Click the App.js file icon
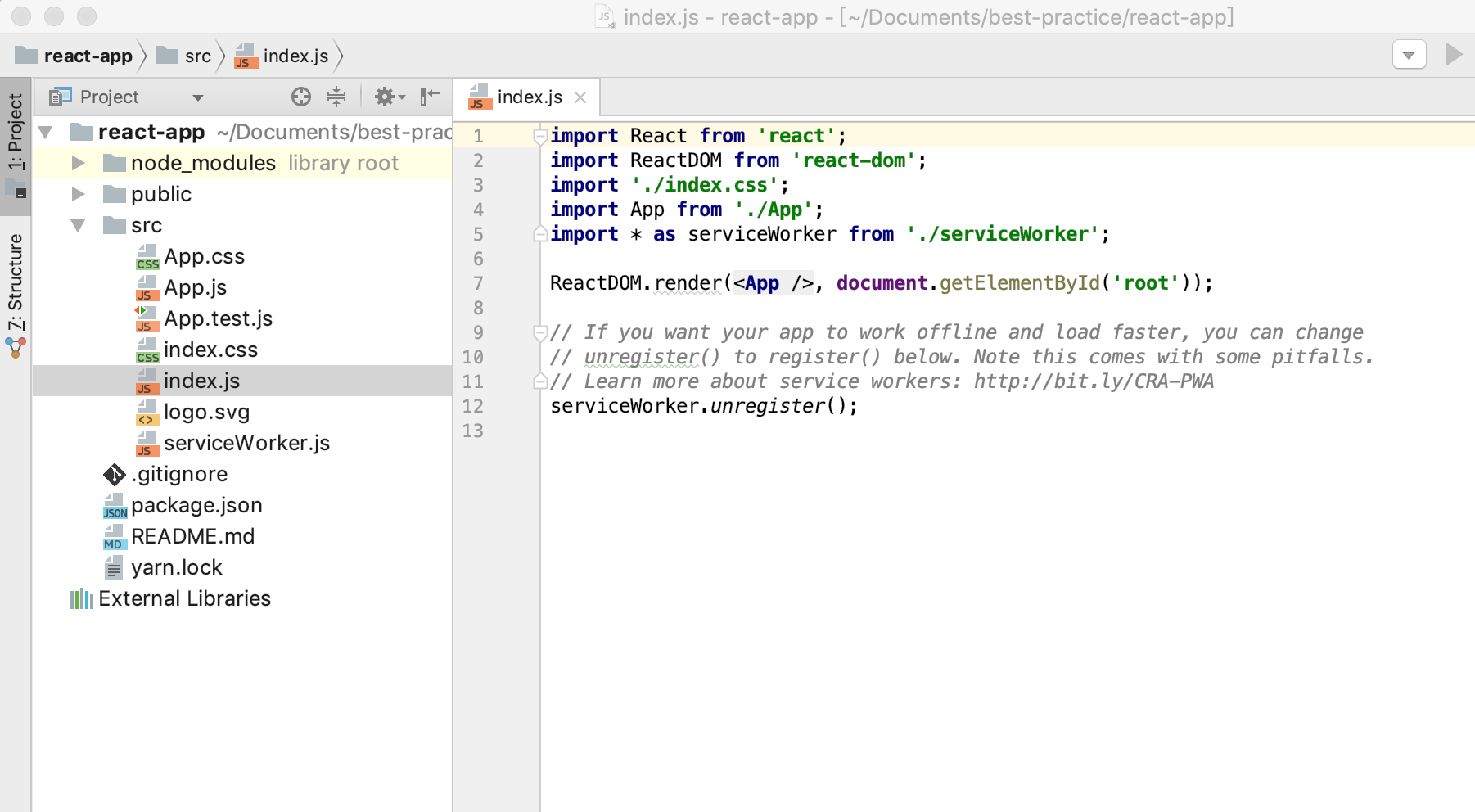The width and height of the screenshot is (1475, 812). coord(146,288)
